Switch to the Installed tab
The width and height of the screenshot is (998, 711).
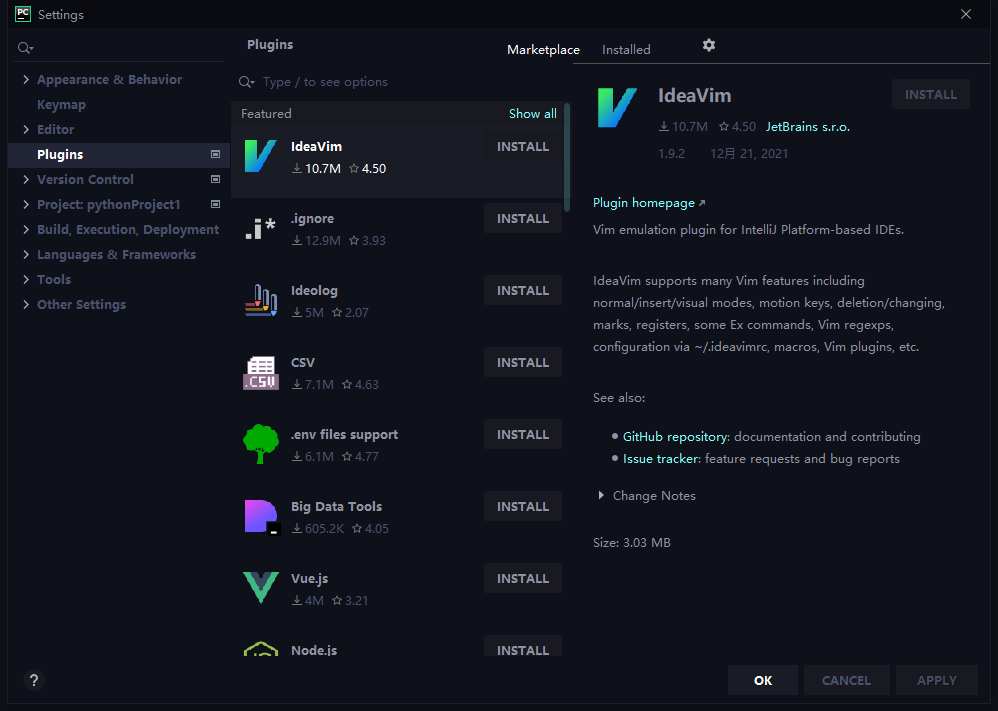pos(626,50)
